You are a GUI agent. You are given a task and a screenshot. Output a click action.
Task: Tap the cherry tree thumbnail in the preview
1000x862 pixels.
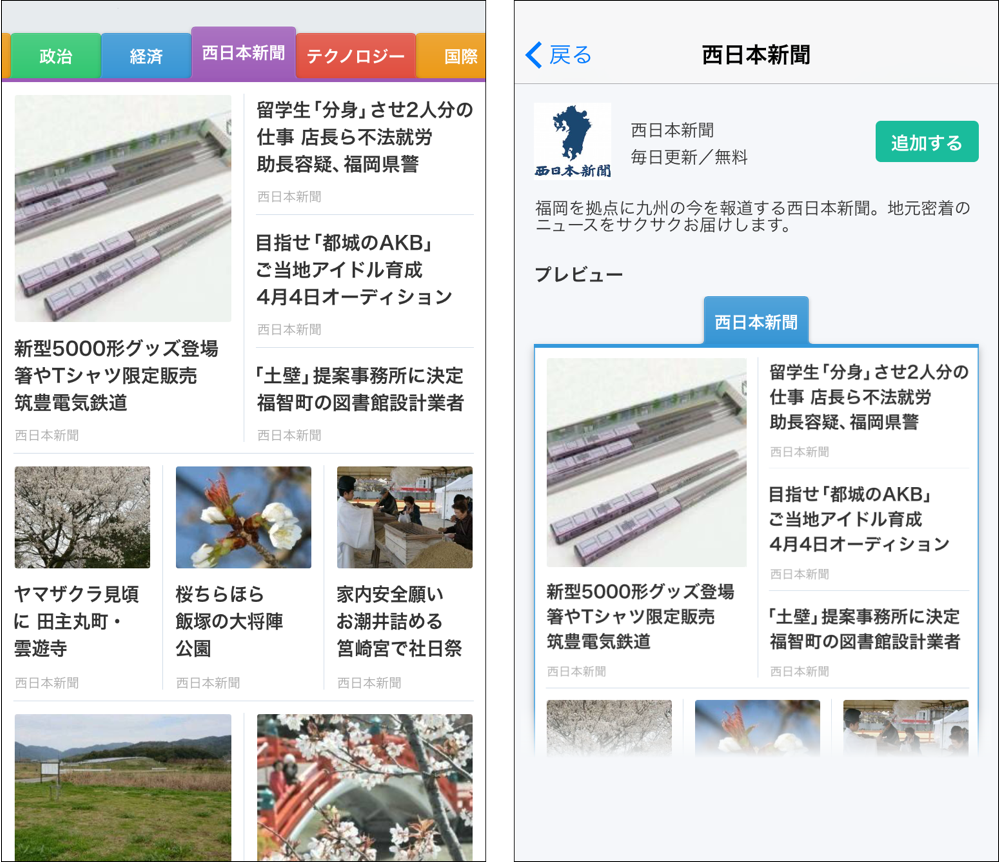pyautogui.click(x=609, y=727)
